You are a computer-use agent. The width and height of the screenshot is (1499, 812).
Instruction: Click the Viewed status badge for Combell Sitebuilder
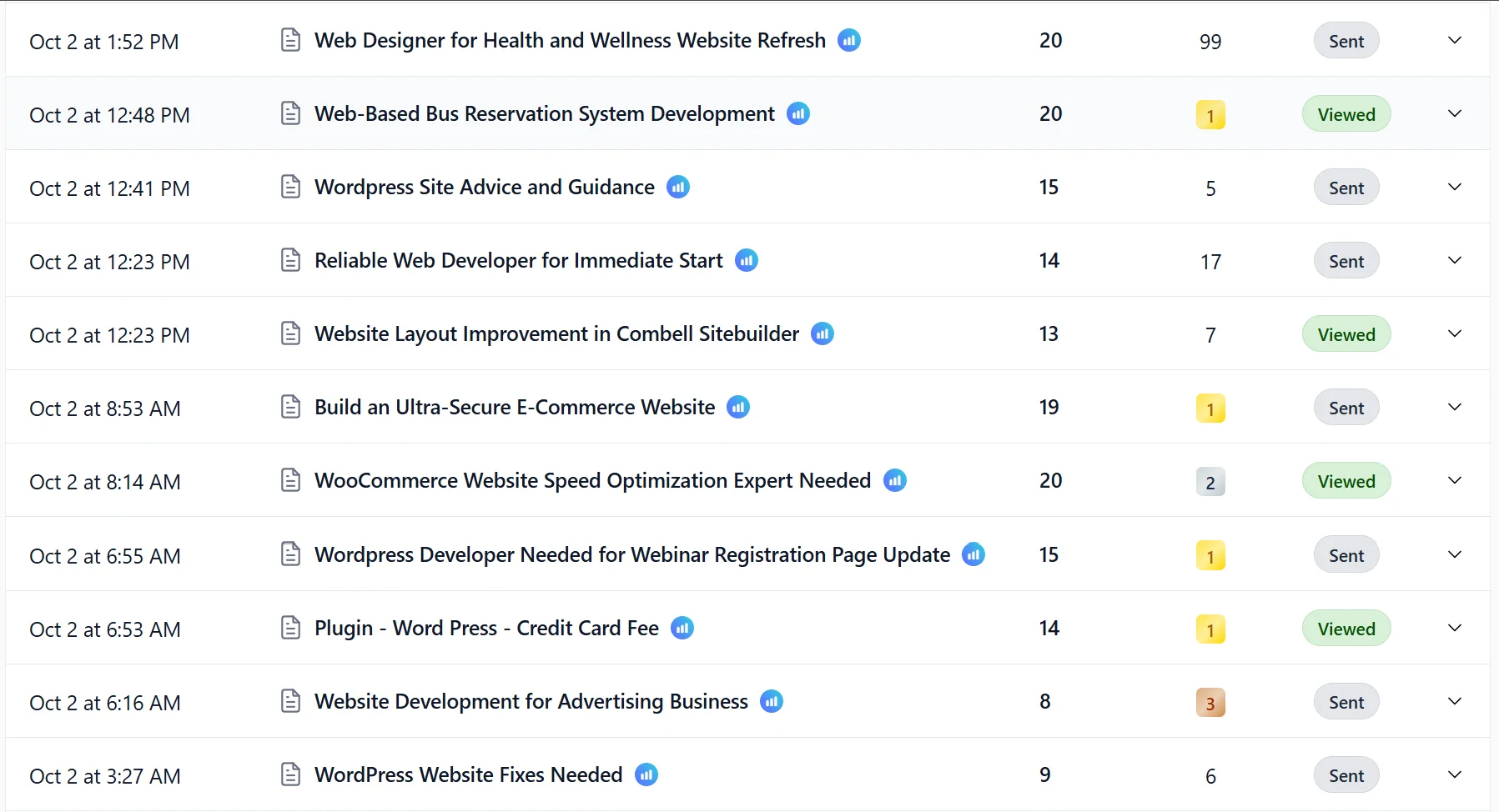pyautogui.click(x=1346, y=334)
